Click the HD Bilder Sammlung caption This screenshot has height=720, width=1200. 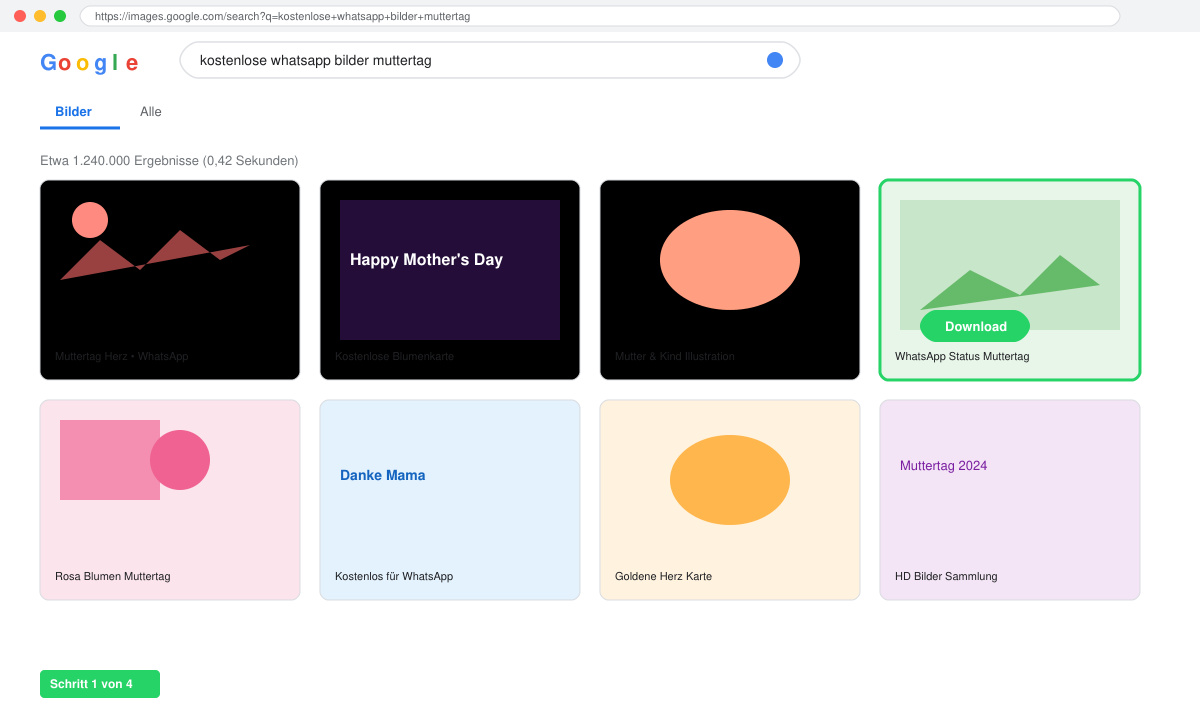pyautogui.click(x=946, y=576)
